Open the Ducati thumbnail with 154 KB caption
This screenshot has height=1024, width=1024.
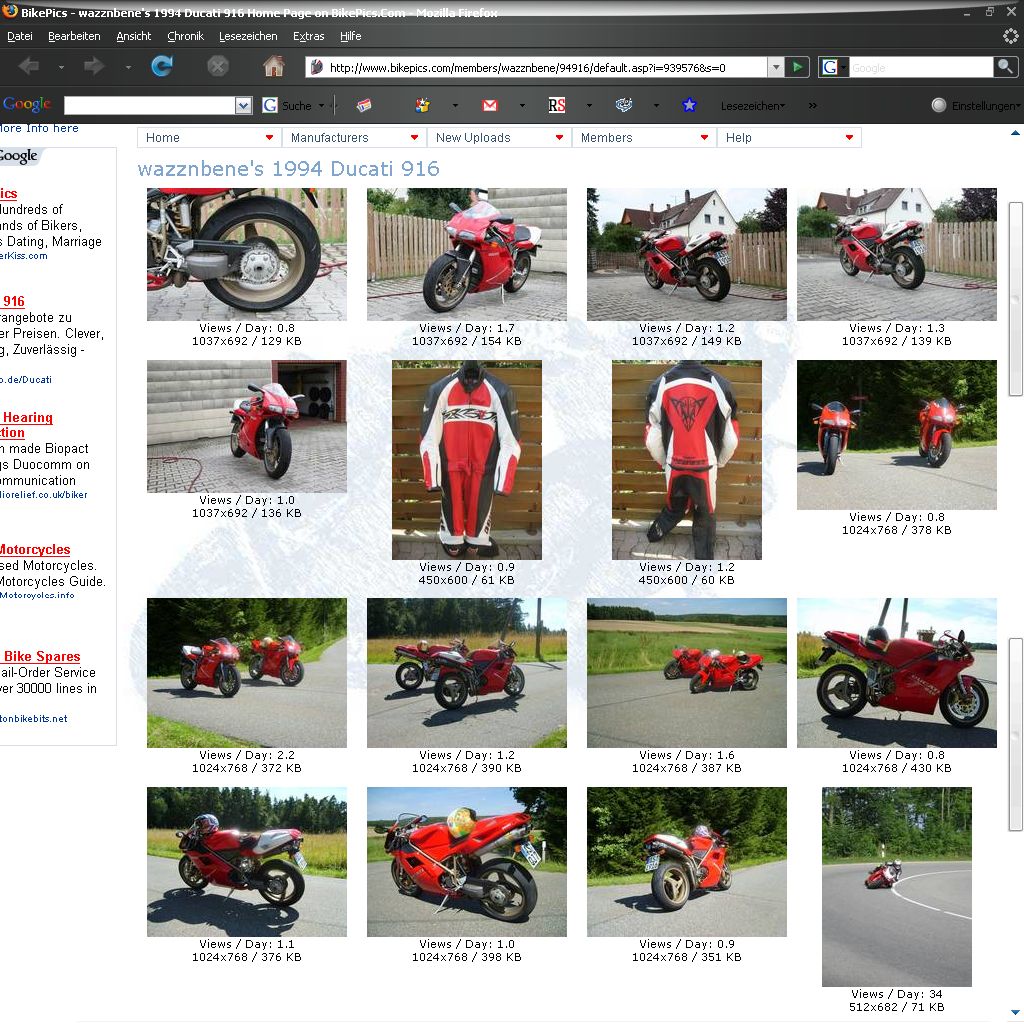(x=467, y=254)
